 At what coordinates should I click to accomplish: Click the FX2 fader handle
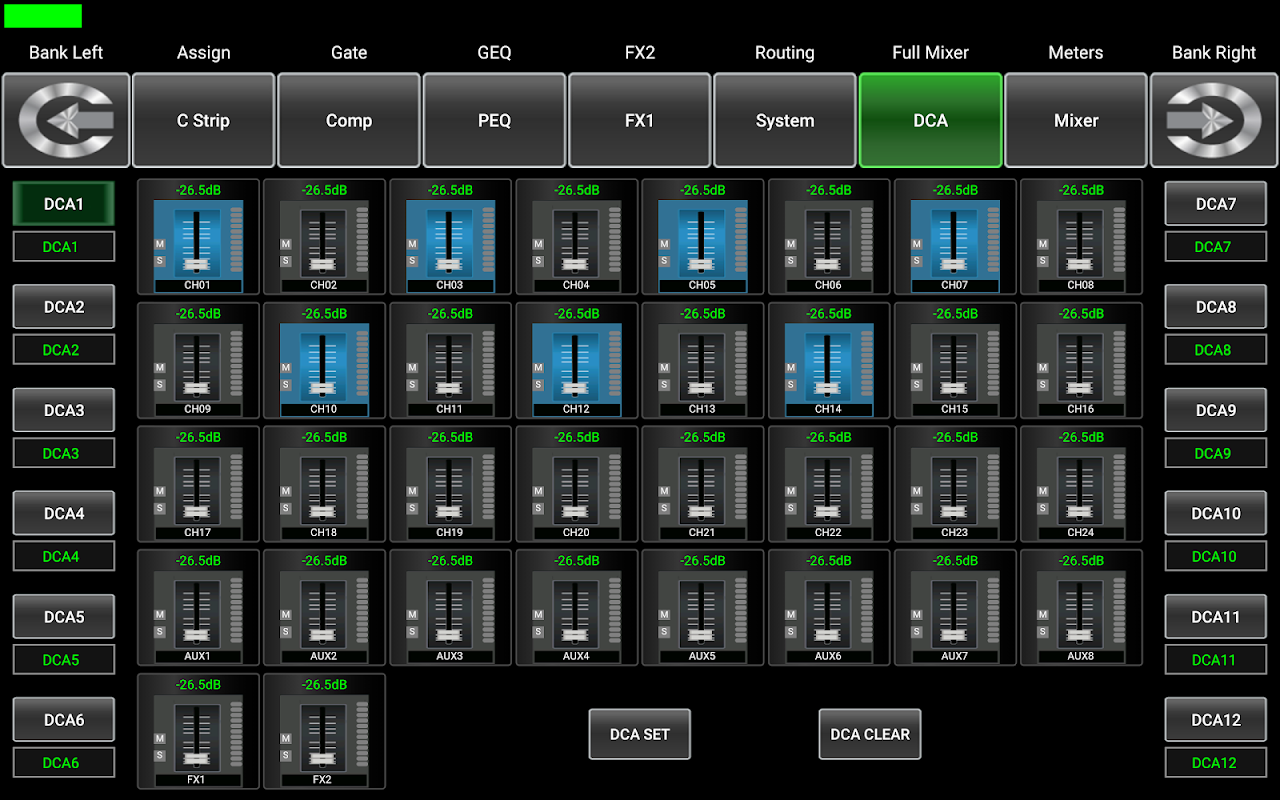323,760
